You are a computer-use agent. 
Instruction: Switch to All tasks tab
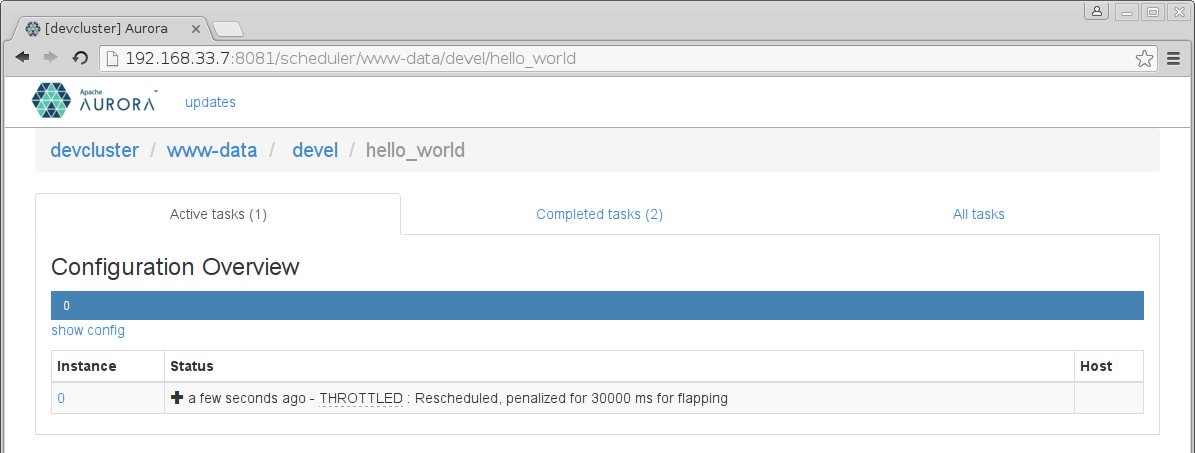coord(978,214)
